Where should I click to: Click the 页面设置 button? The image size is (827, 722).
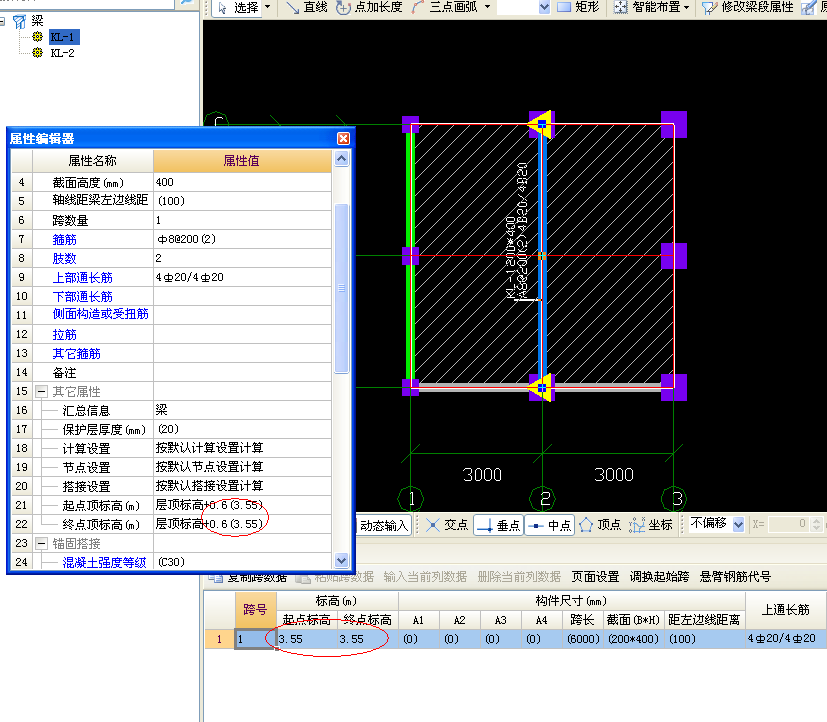pos(595,577)
